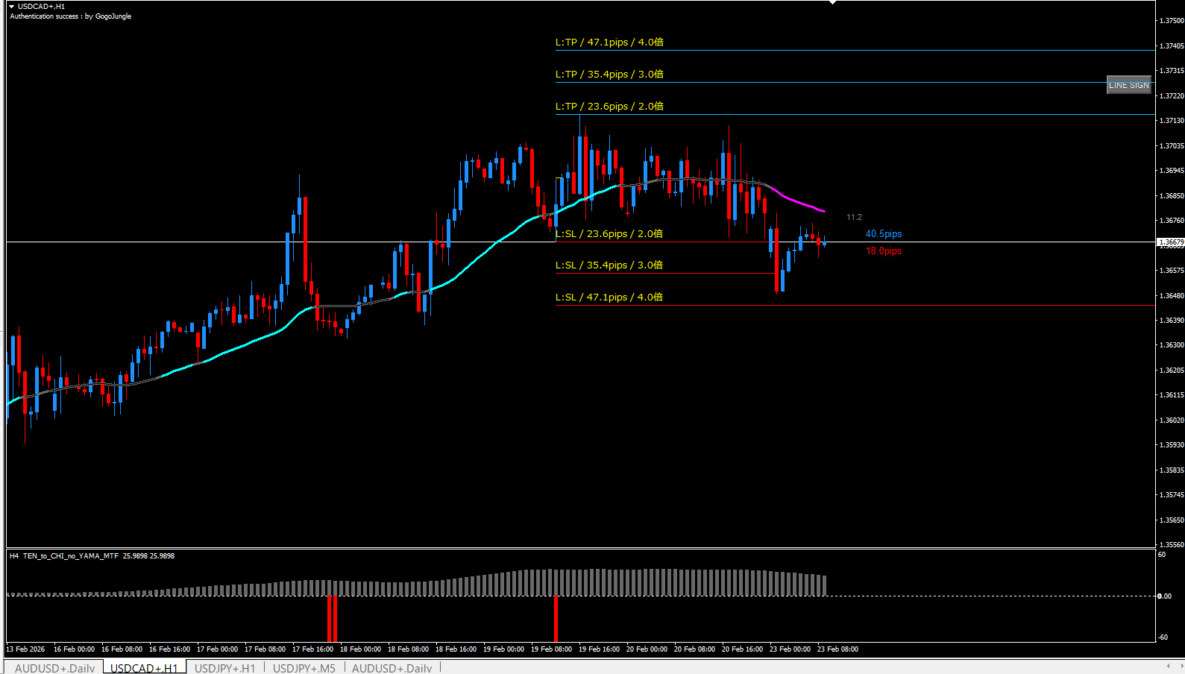Screen dimensions: 1185x674
Task: Open the rightmost AUDUSD+.Daily tab
Action: pos(391,667)
